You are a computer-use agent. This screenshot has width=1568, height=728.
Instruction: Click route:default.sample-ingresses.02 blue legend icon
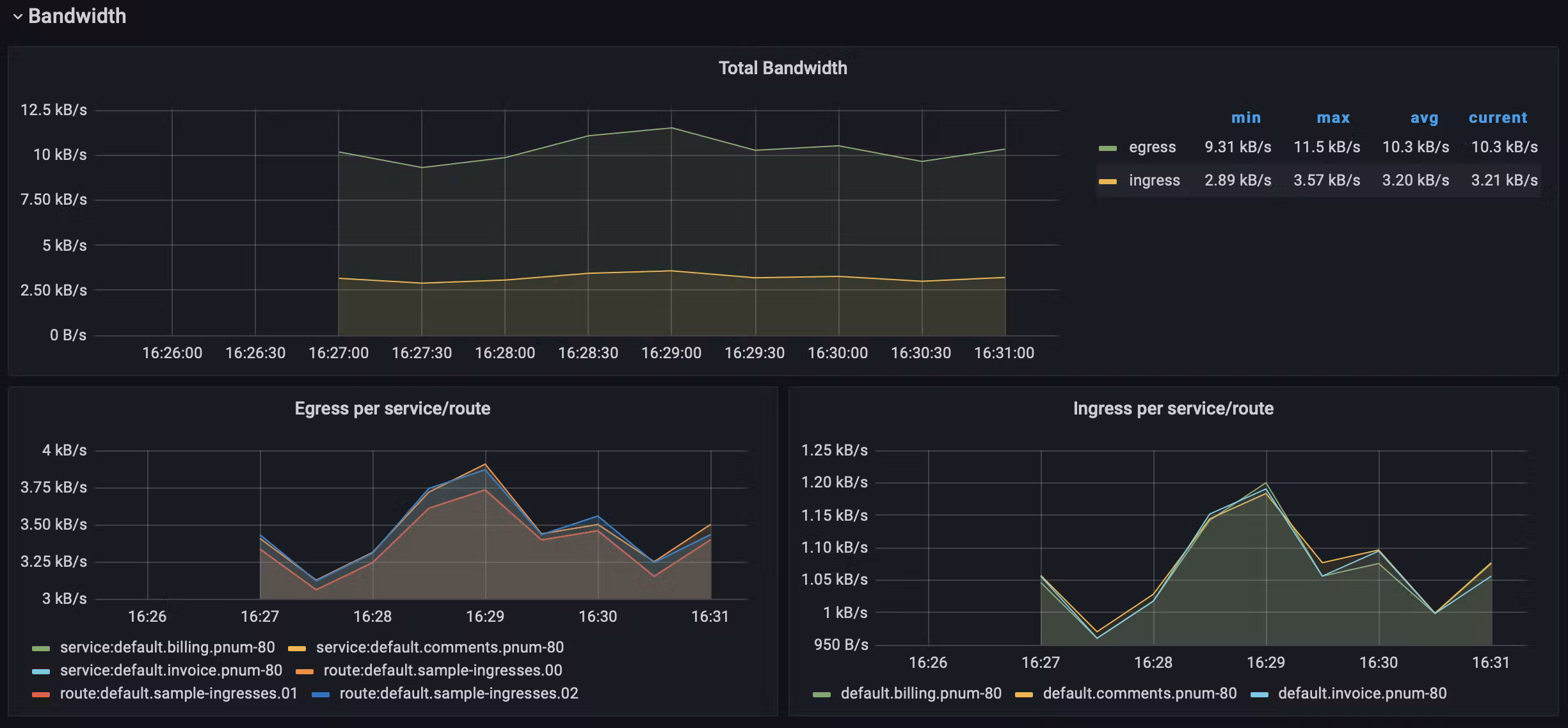[321, 694]
